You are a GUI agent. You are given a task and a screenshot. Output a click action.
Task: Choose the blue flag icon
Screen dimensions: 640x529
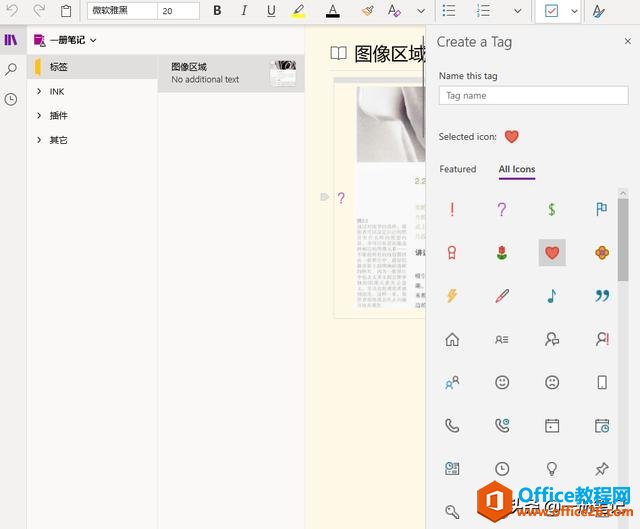(602, 209)
